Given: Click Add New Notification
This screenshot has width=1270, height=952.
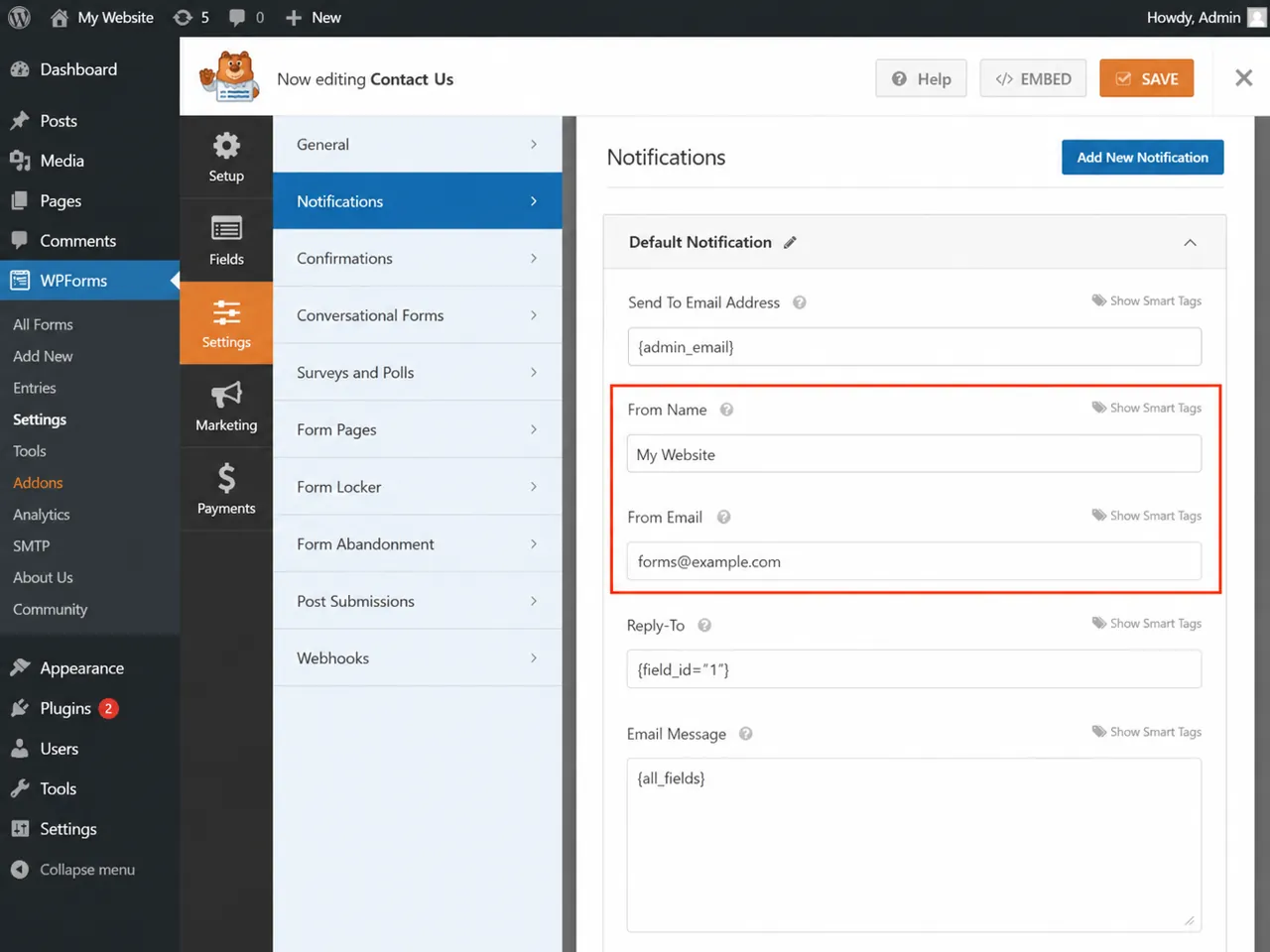Looking at the screenshot, I should click(1142, 157).
